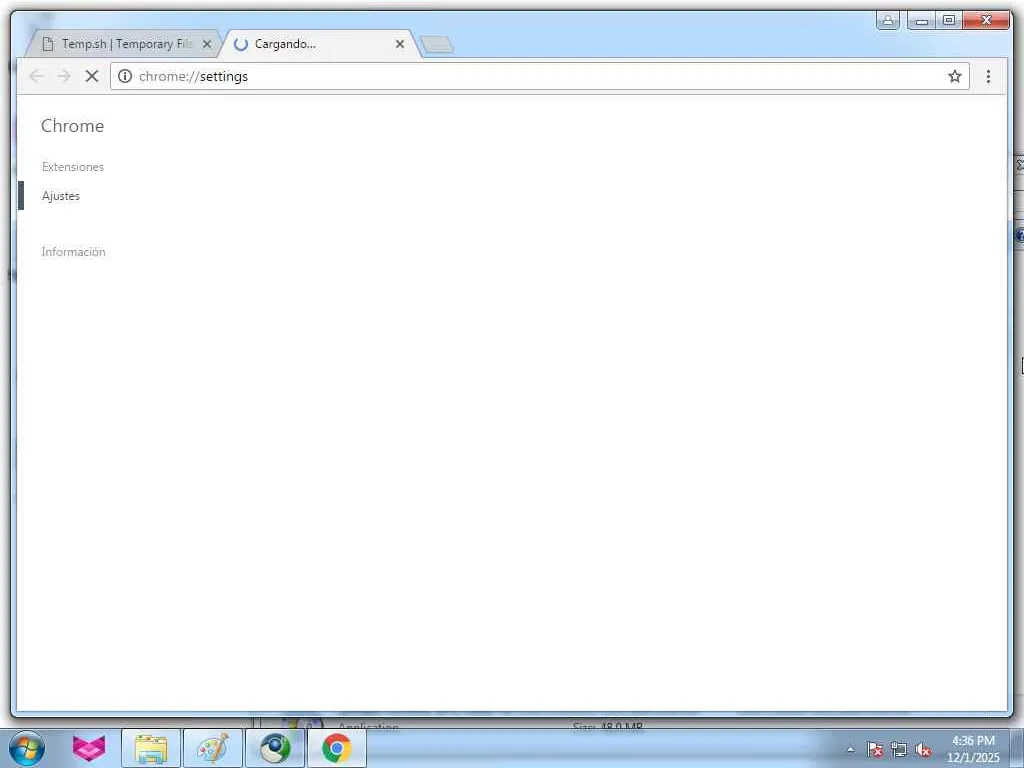The image size is (1024, 768).
Task: Show hidden system tray icons
Action: 850,749
